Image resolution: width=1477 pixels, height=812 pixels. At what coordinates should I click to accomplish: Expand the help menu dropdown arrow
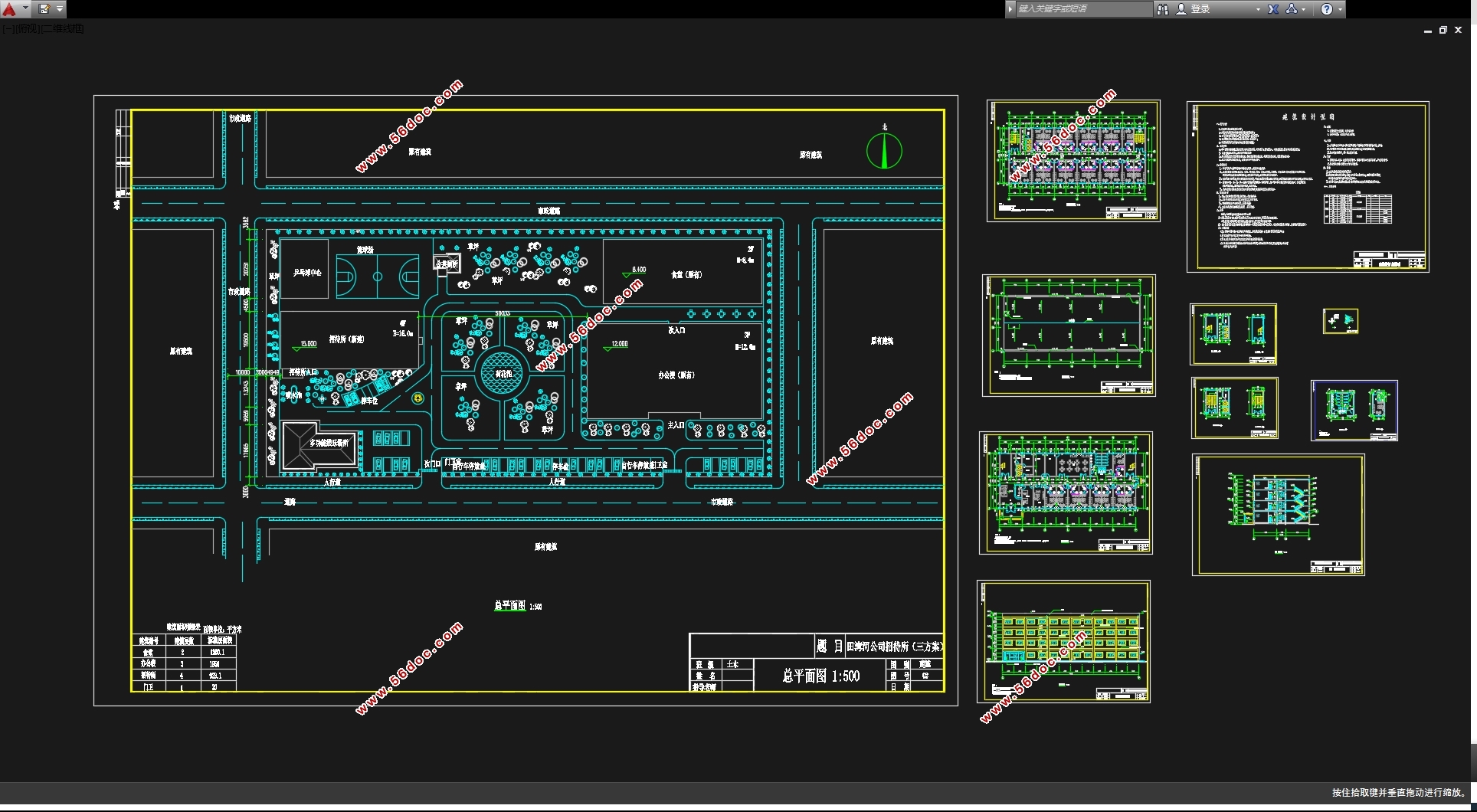(1340, 10)
